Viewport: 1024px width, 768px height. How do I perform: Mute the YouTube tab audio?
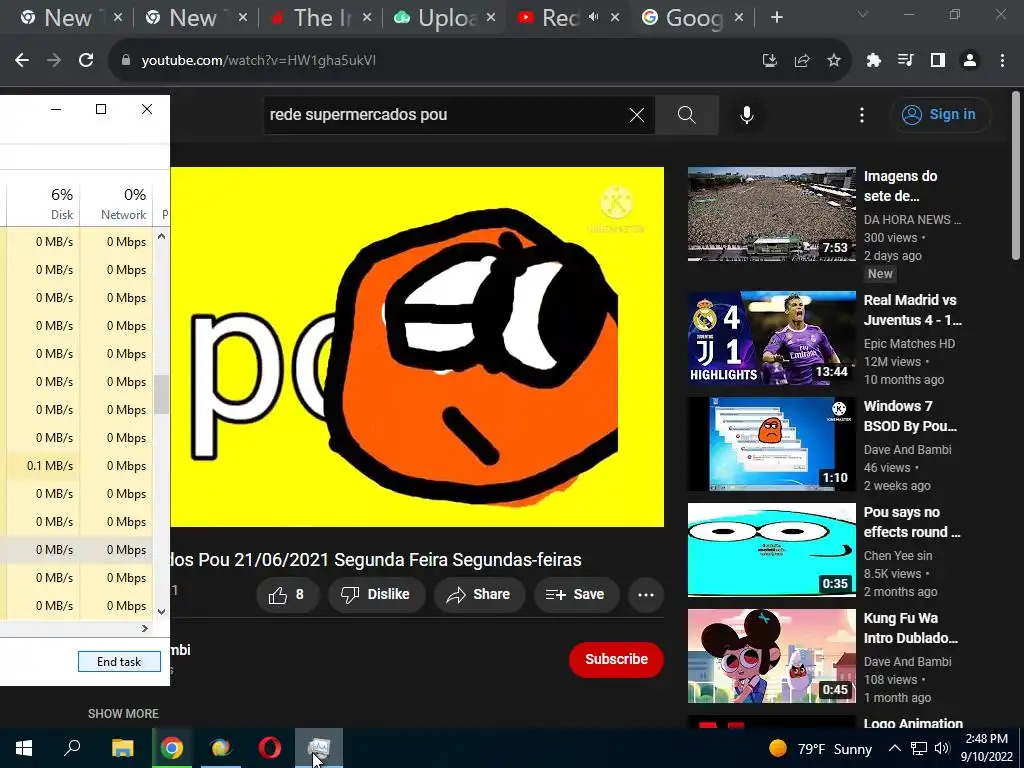coord(593,17)
